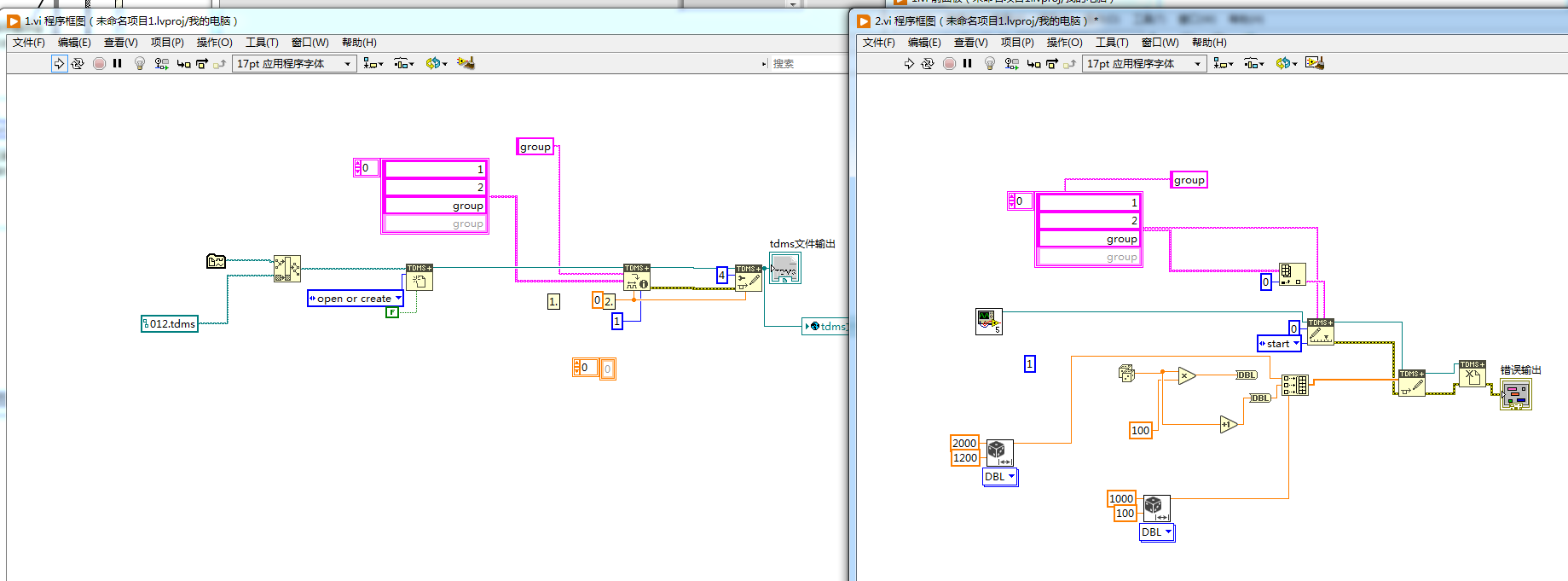
Task: Open font dropdown in 2.vi toolbar
Action: click(1144, 63)
